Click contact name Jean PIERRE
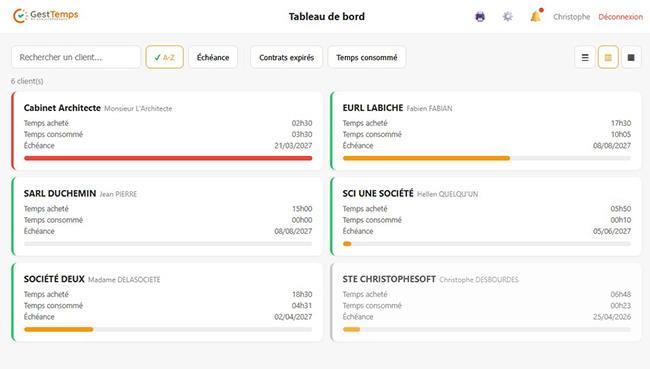Screen dimensions: 650x369 point(118,194)
